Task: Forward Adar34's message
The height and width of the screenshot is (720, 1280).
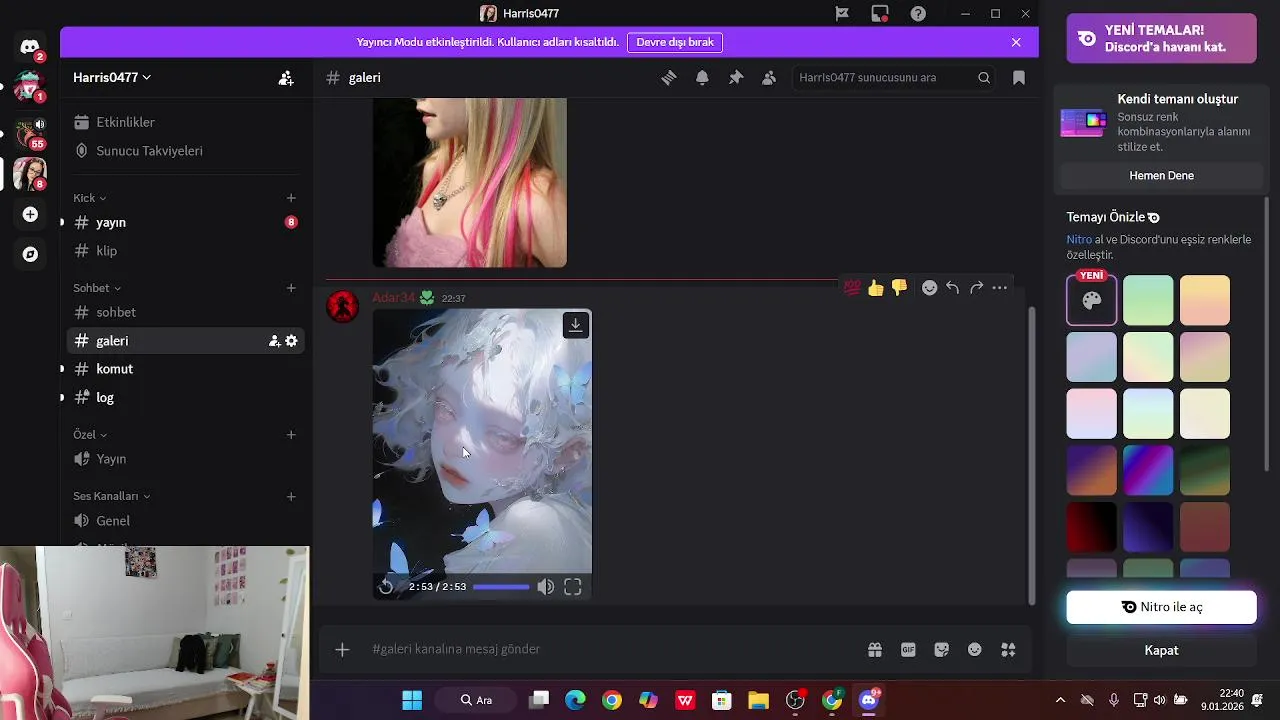Action: [976, 288]
